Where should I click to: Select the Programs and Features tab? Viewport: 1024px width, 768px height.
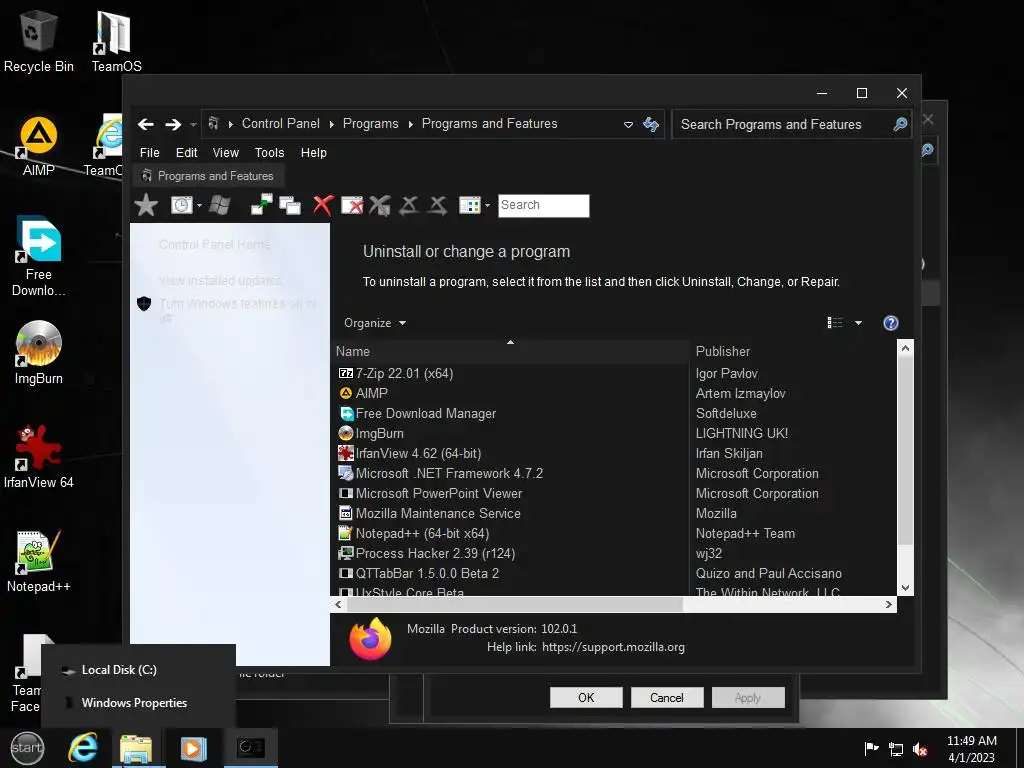pos(208,176)
